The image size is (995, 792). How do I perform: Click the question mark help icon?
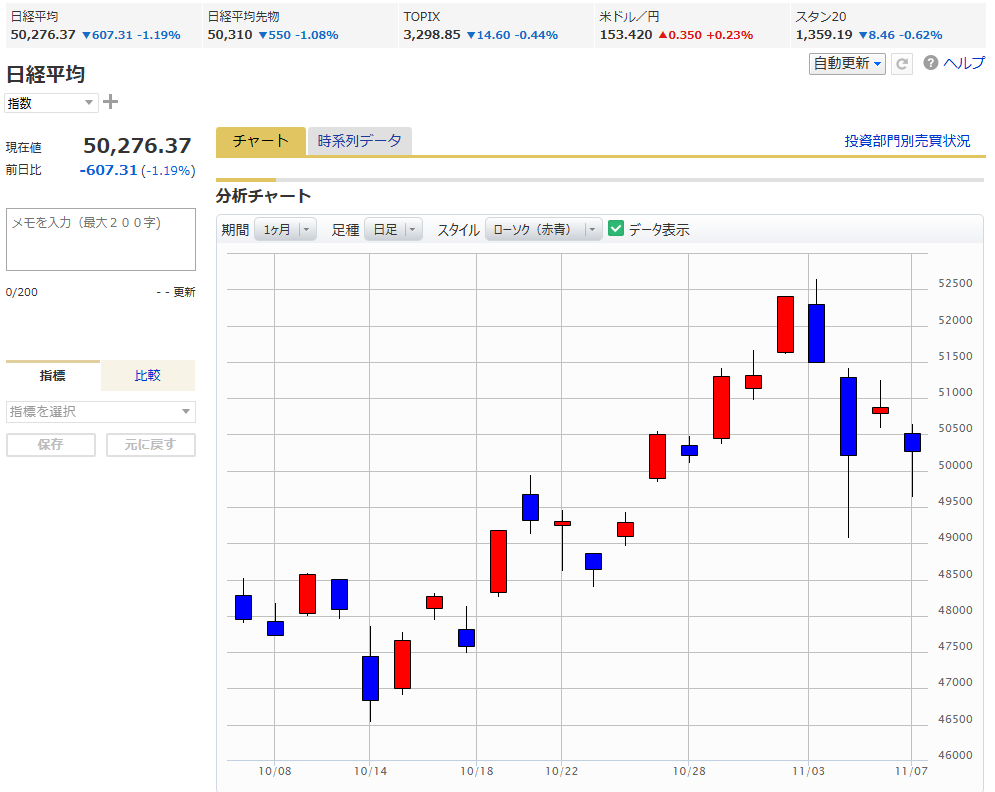point(931,63)
